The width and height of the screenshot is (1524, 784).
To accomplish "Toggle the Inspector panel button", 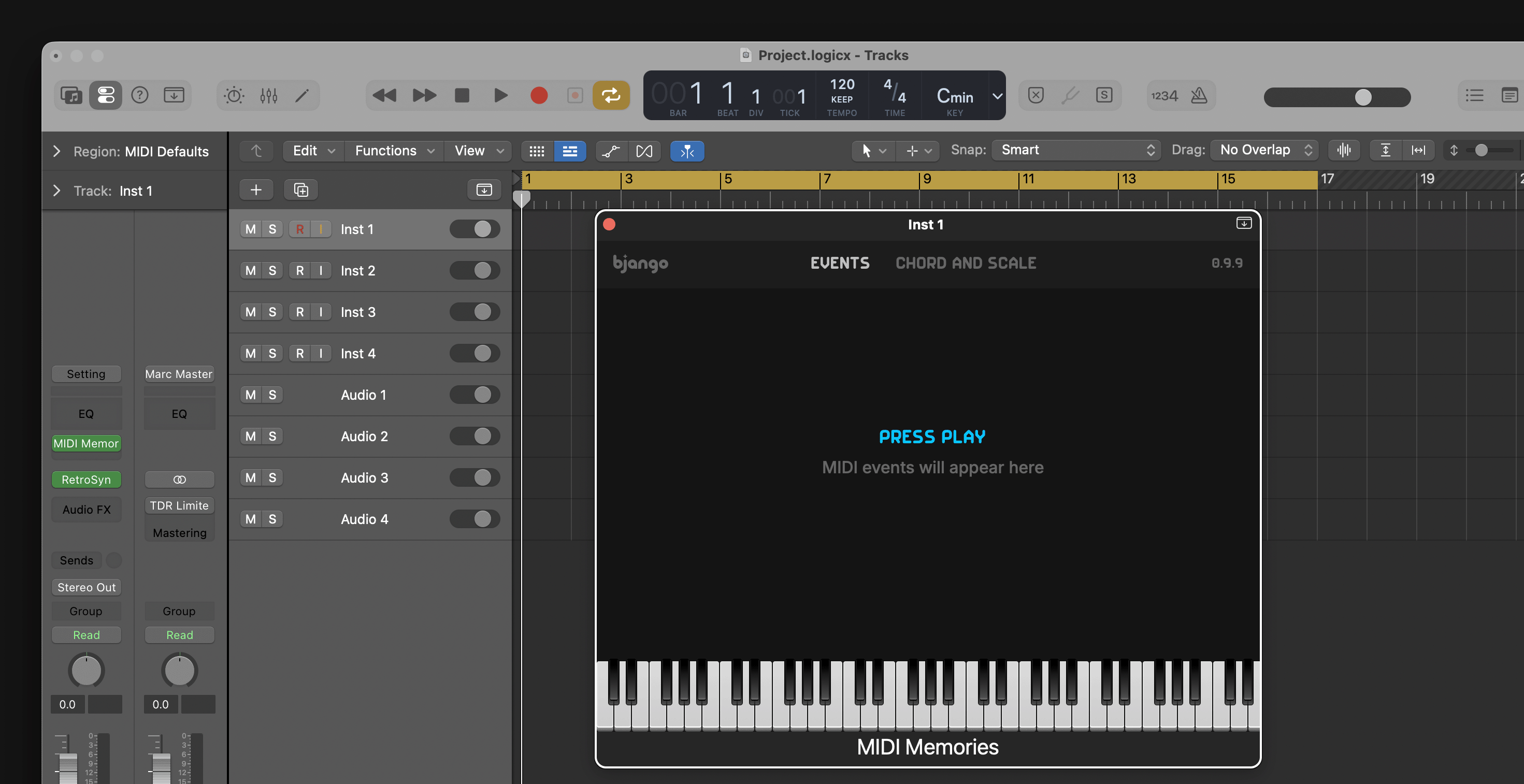I will pos(106,95).
